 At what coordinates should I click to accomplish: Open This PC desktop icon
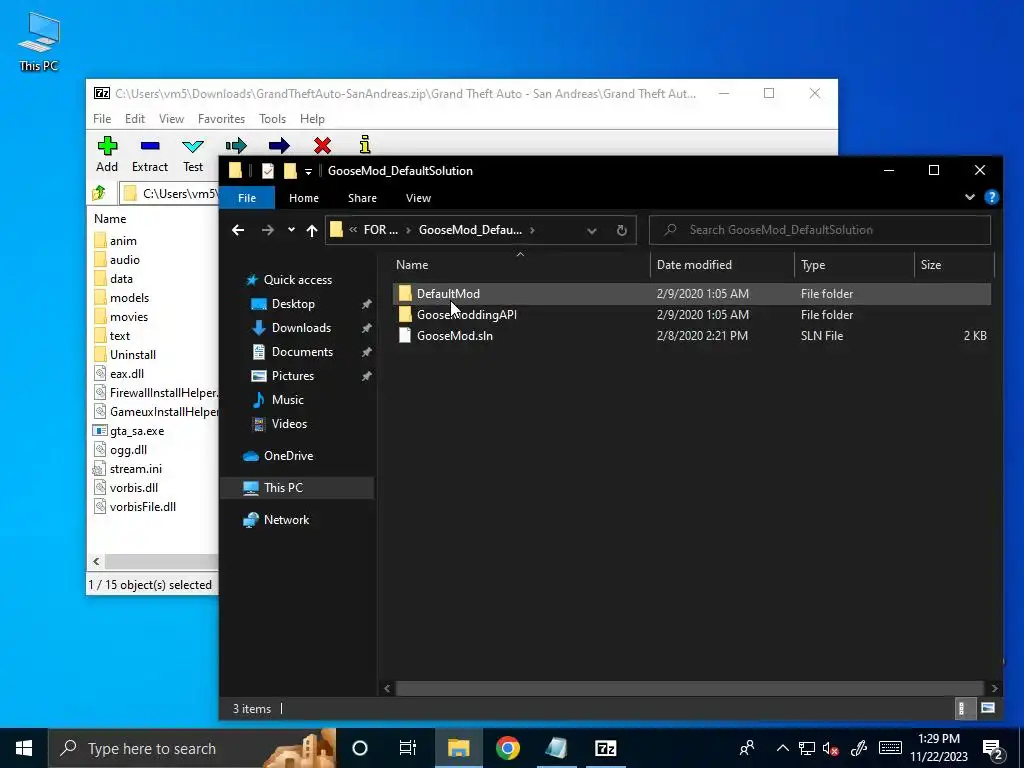[39, 42]
